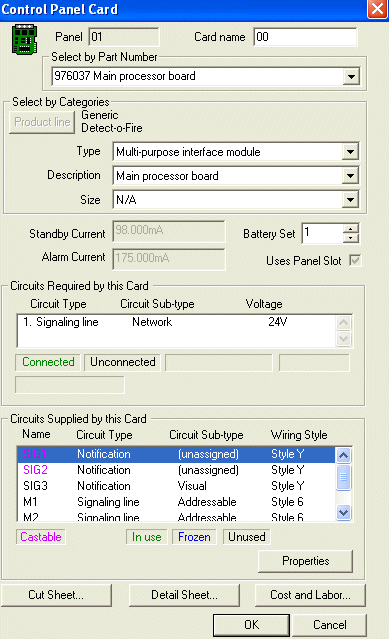
Task: Open the Description dropdown arrow
Action: [350, 176]
